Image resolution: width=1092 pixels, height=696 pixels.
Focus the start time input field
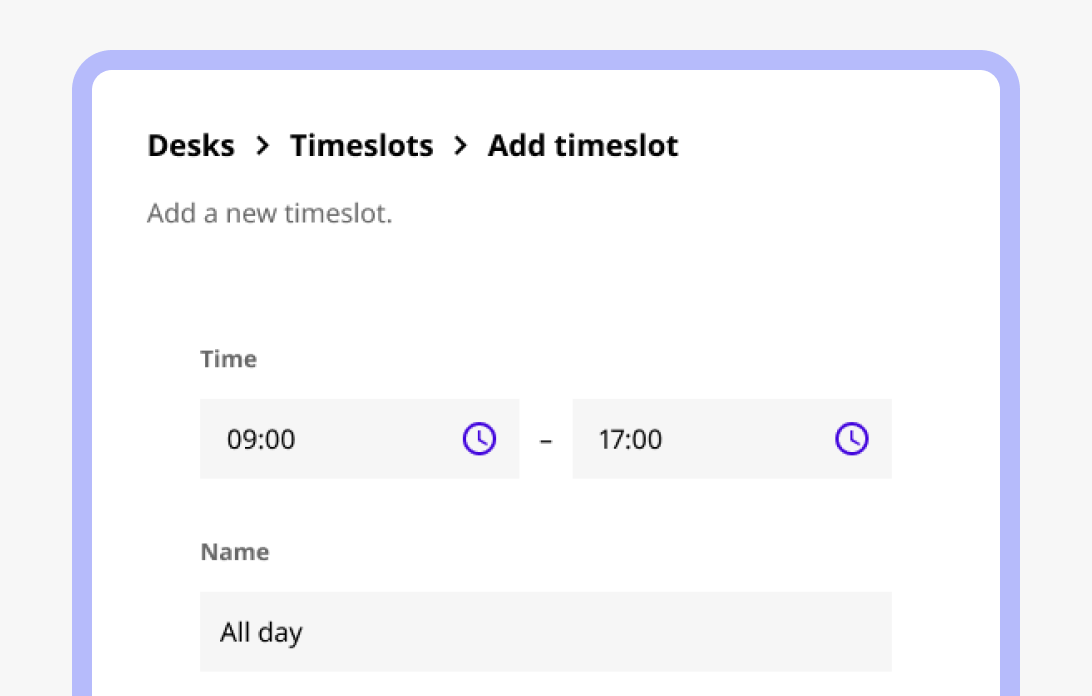(x=359, y=439)
